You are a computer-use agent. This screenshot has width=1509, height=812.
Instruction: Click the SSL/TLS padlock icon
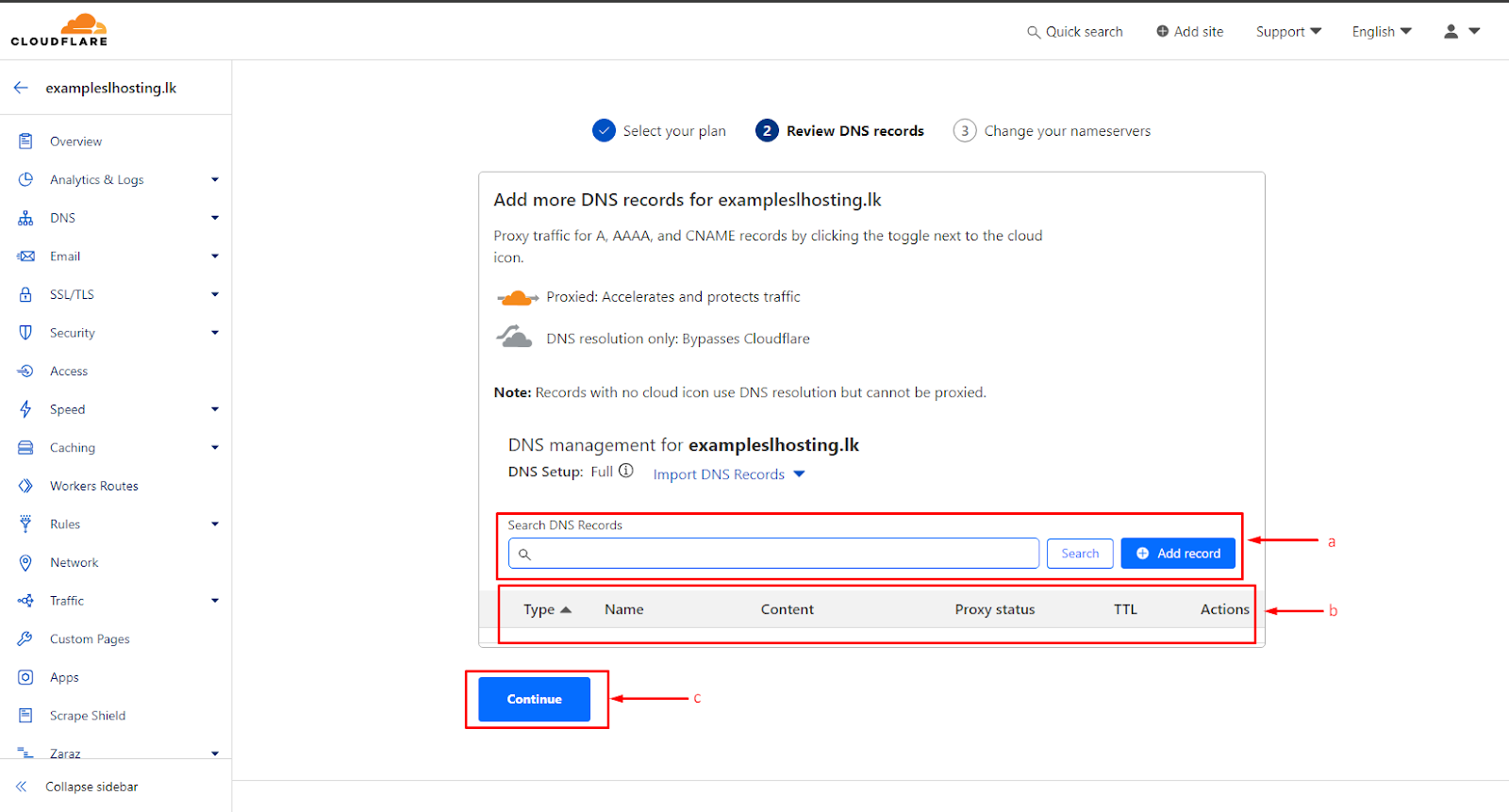25,294
